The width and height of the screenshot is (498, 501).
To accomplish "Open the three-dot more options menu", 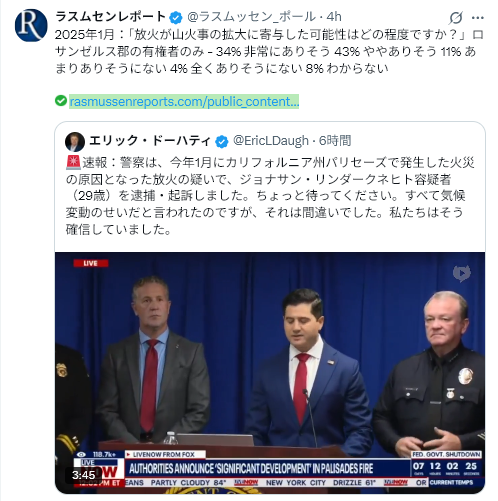I will [x=478, y=18].
